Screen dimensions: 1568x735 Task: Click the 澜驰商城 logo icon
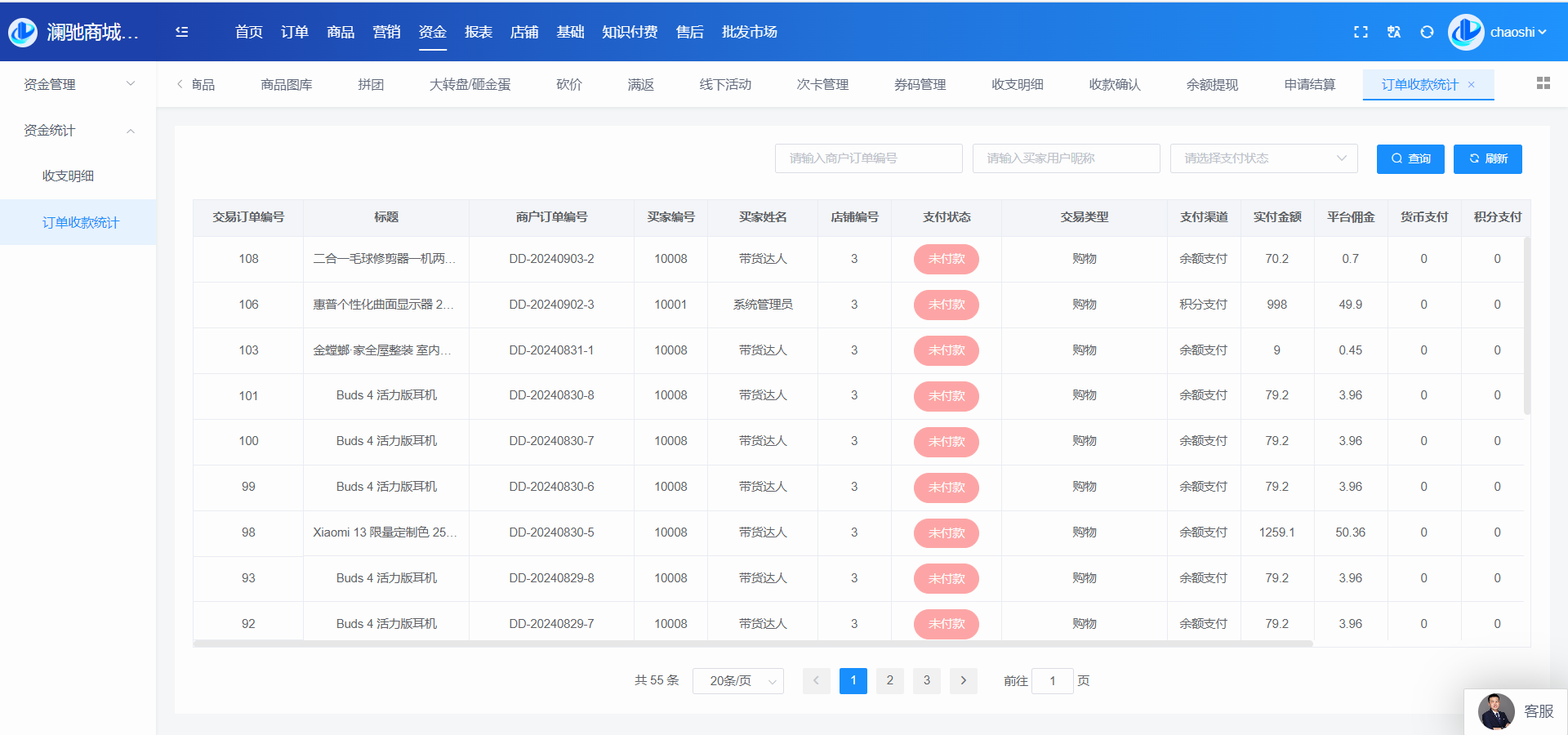(x=23, y=32)
